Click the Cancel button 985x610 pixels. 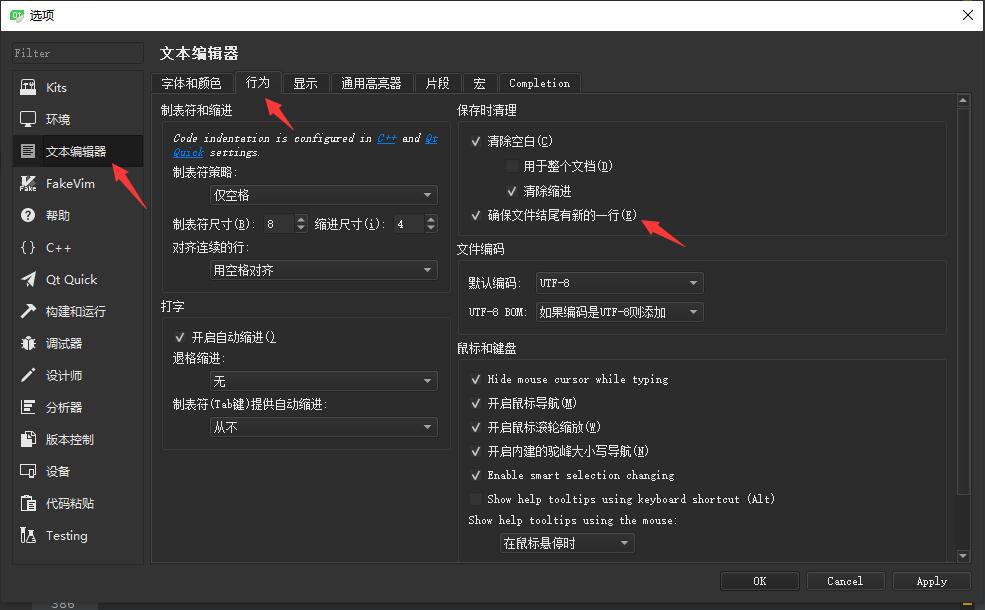click(845, 581)
